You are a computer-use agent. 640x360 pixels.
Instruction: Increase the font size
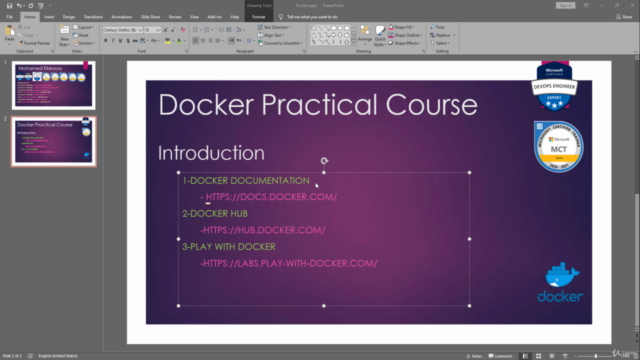(x=165, y=30)
